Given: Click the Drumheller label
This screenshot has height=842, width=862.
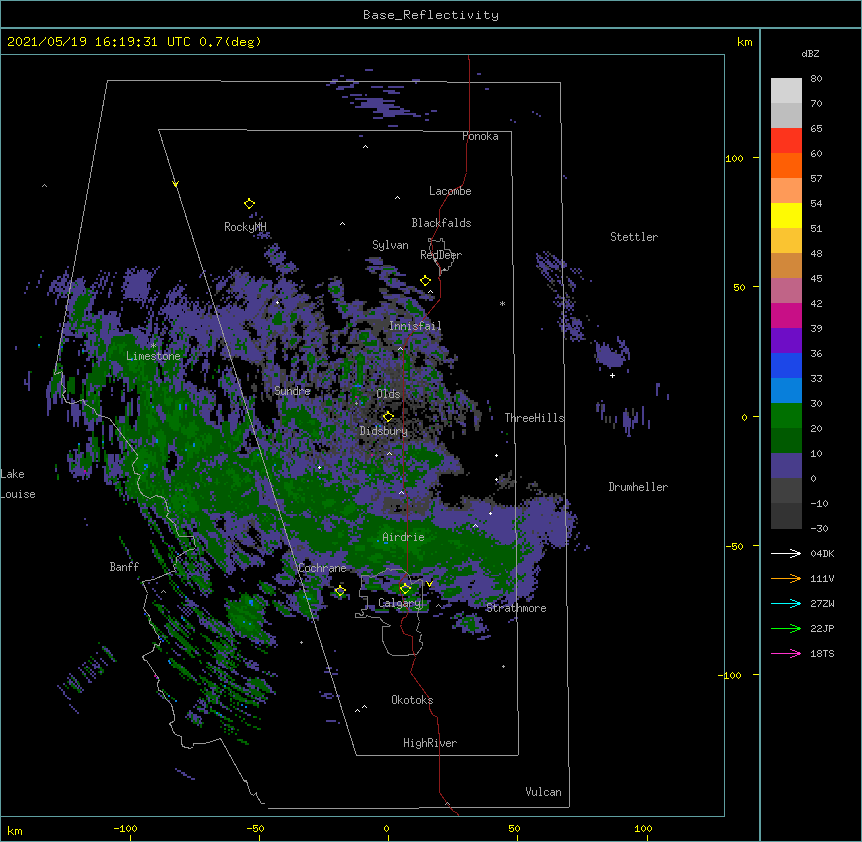Looking at the screenshot, I should (x=638, y=487).
